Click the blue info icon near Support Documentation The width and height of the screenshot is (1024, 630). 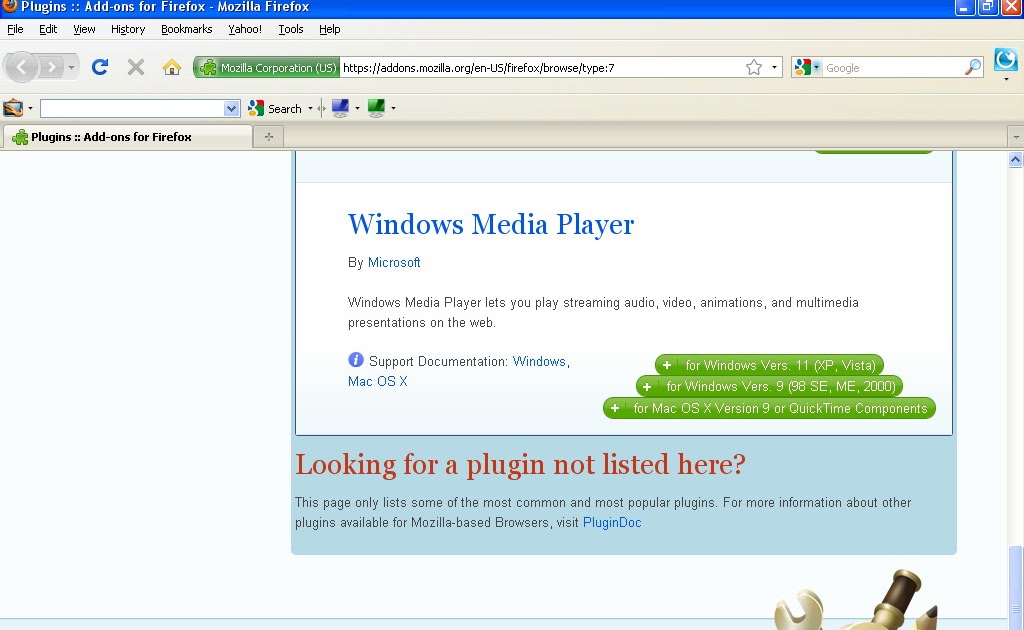[x=356, y=360]
